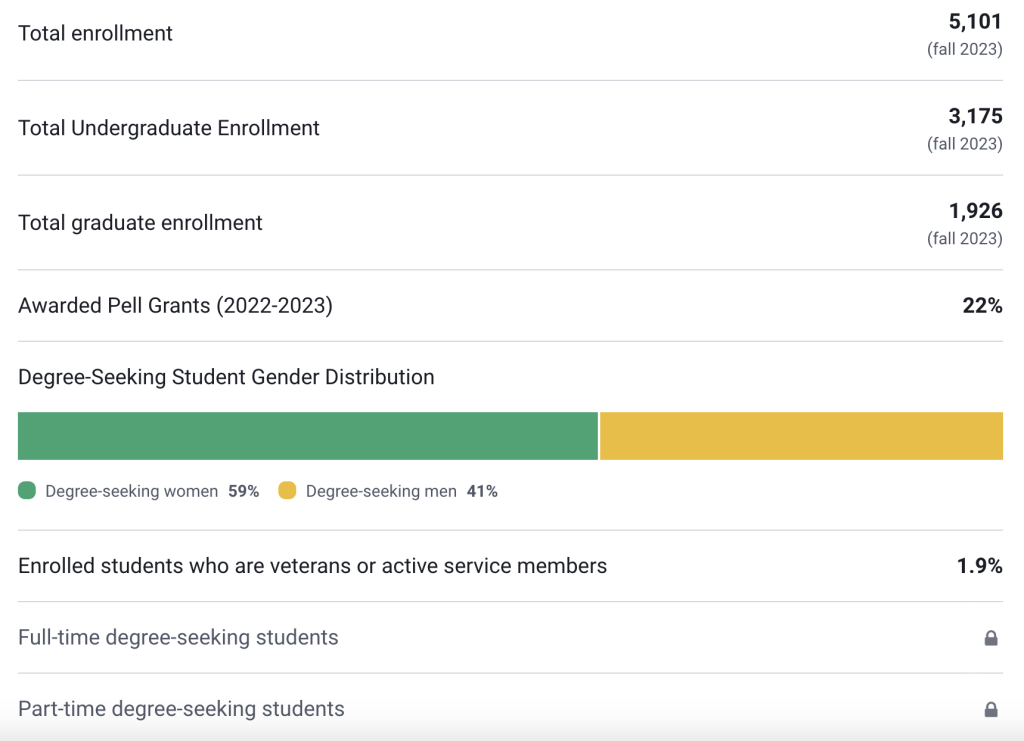Click the lock icon for Part-time degree-seeking students
The width and height of the screenshot is (1024, 741).
[991, 709]
